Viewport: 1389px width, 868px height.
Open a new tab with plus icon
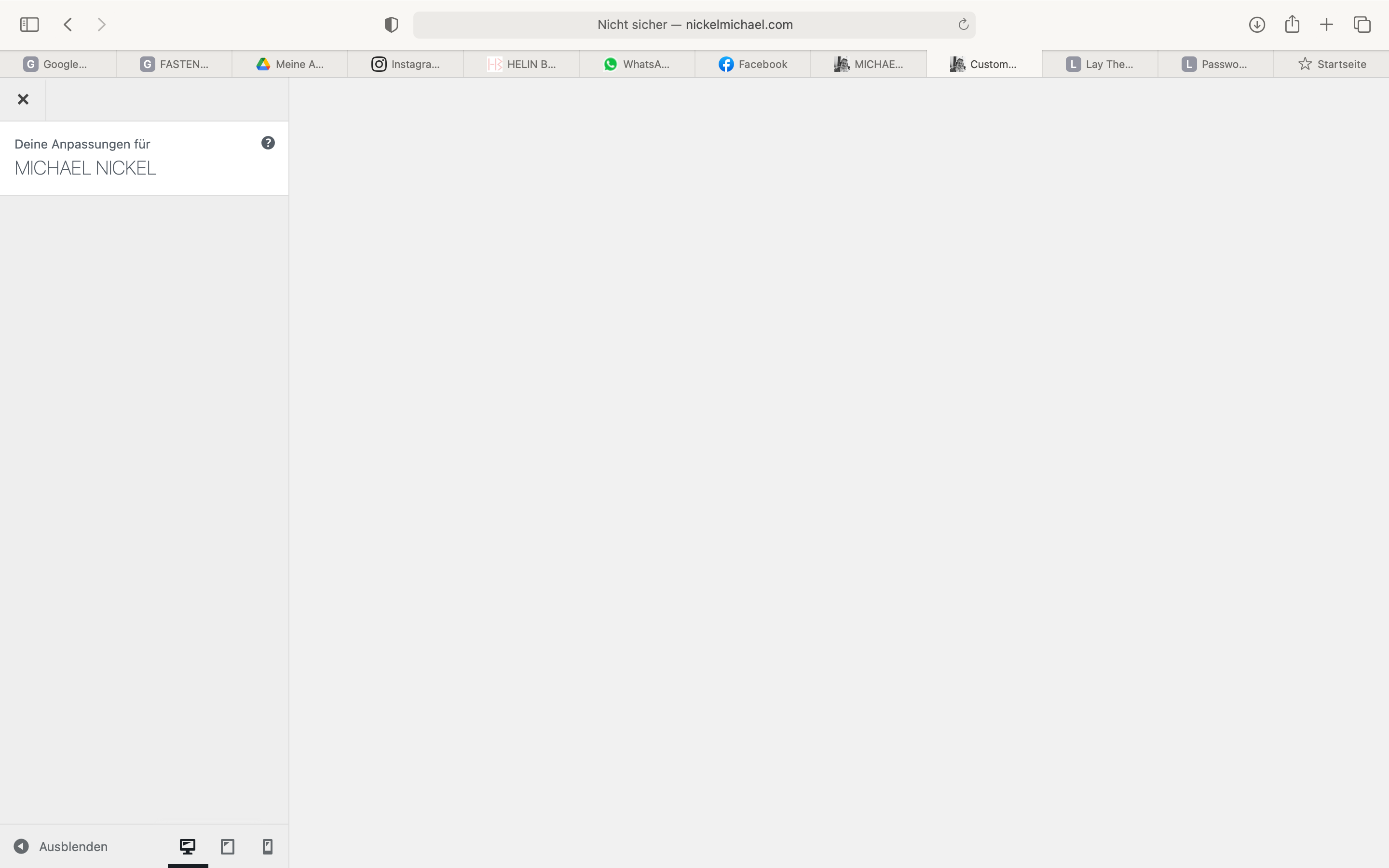1326,25
